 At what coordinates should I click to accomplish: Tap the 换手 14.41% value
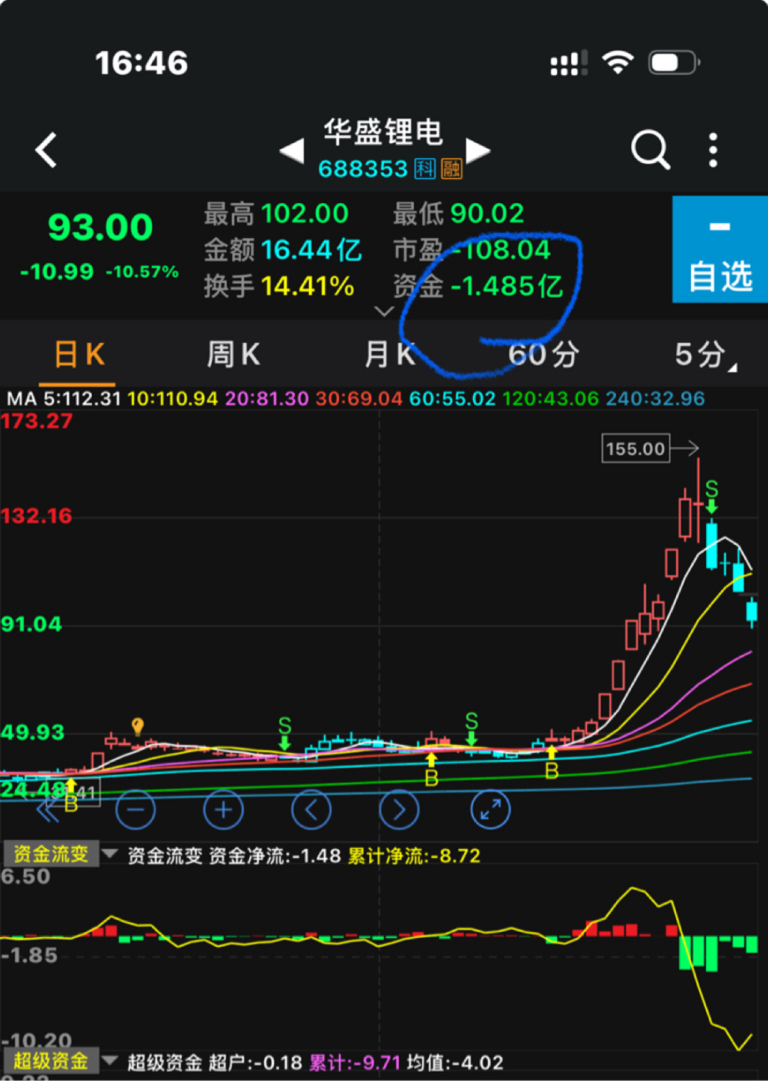307,285
